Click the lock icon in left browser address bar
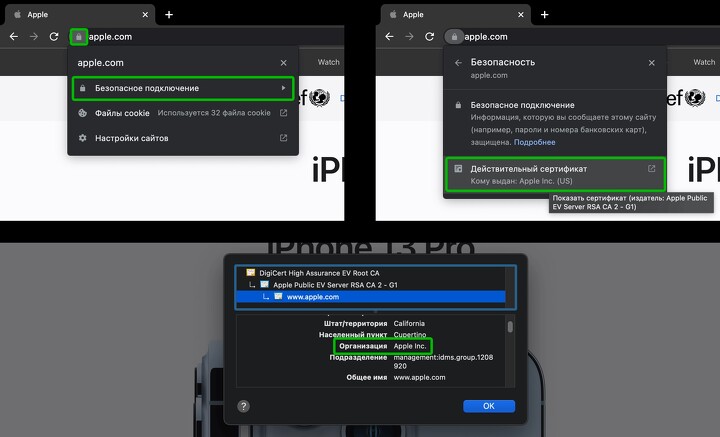 79,37
